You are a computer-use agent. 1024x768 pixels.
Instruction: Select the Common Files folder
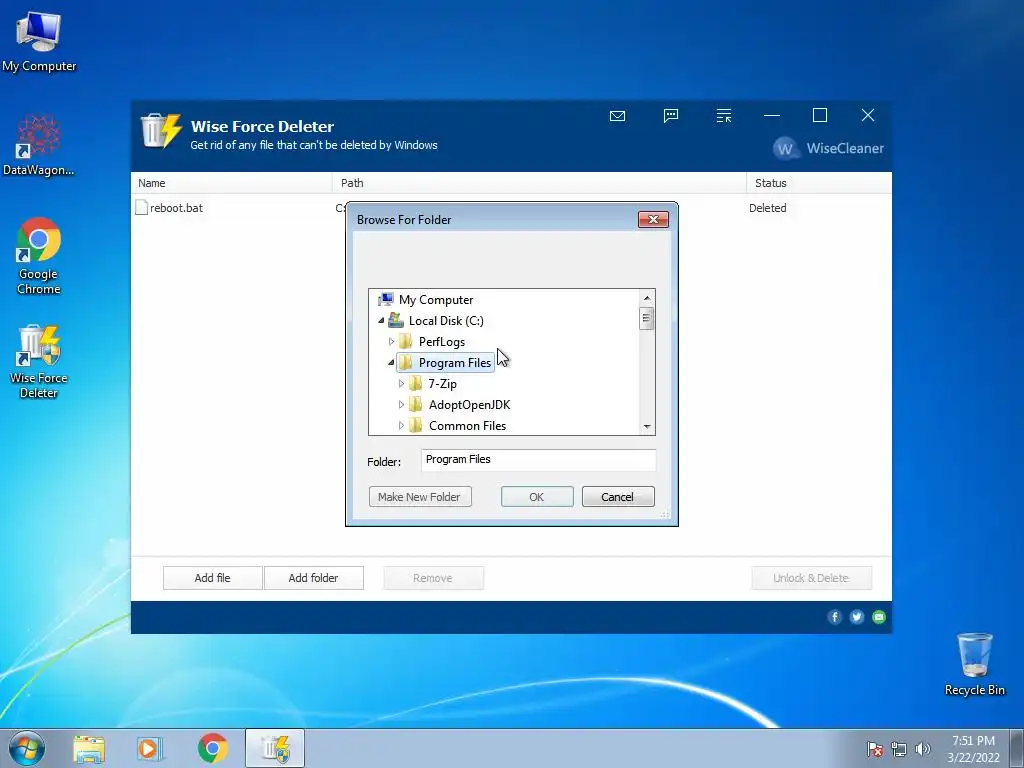click(468, 425)
